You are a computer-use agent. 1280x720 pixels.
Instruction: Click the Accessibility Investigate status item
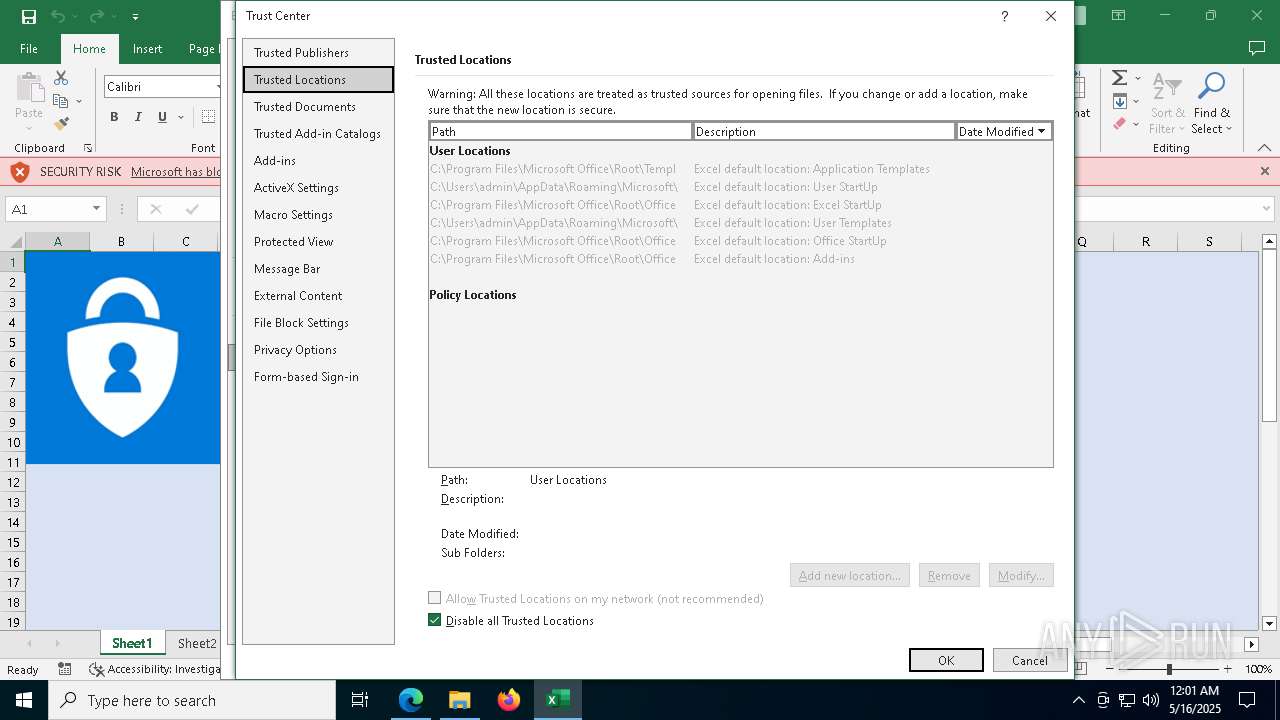(x=155, y=669)
